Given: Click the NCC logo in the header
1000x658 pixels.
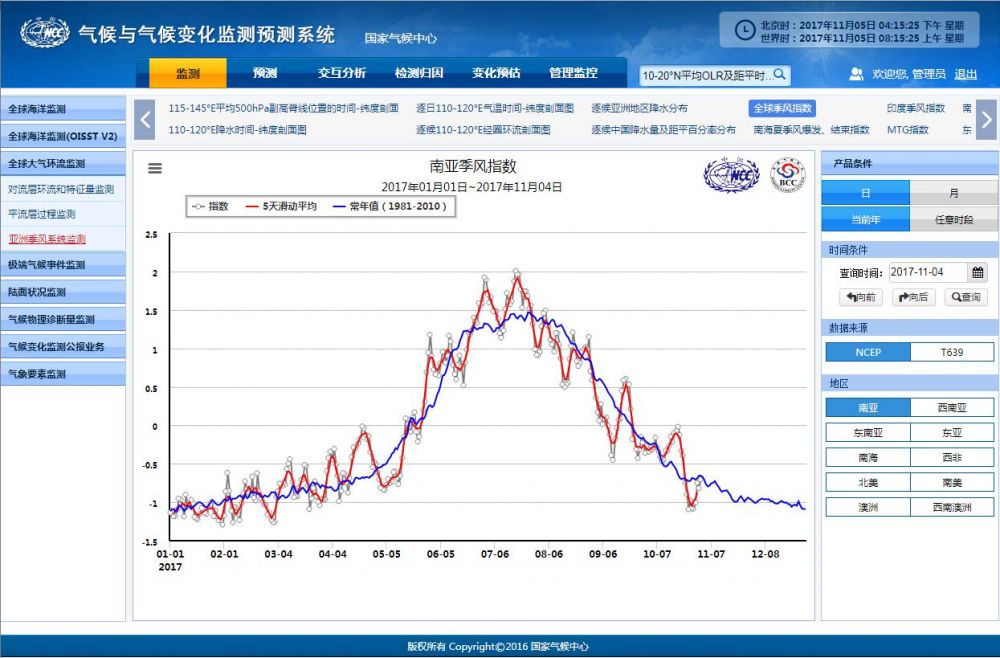Looking at the screenshot, I should (45, 33).
